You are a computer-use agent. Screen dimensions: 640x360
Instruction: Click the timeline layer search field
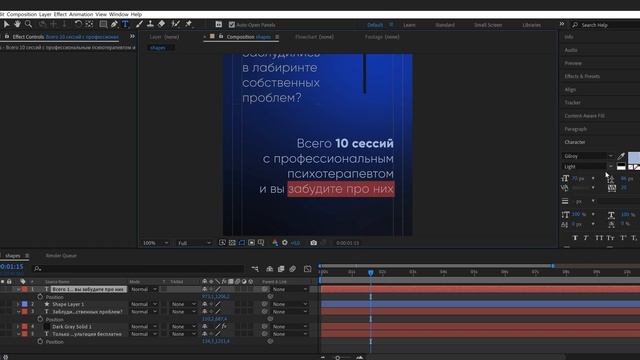138,269
